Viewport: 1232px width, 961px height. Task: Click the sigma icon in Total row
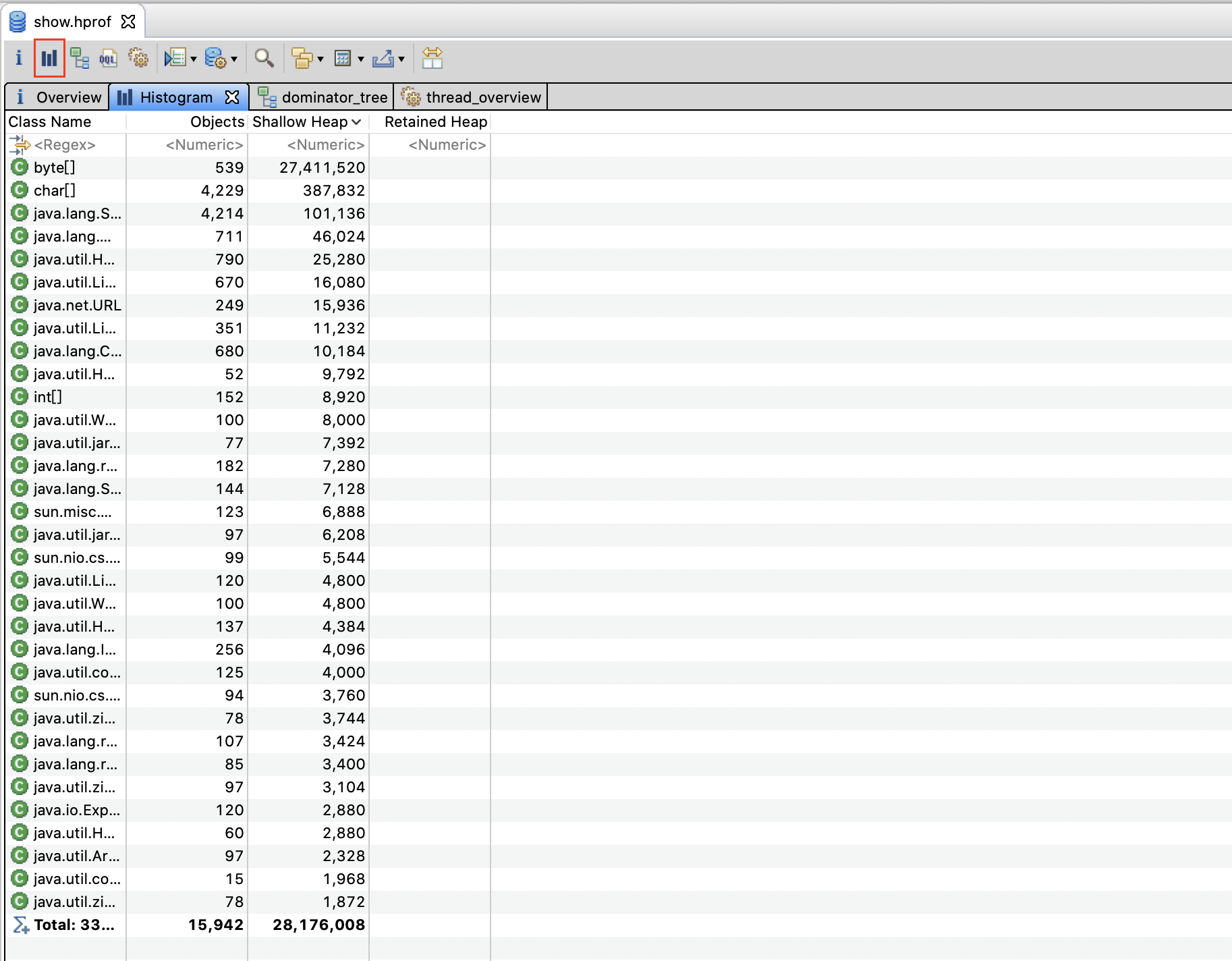[21, 925]
